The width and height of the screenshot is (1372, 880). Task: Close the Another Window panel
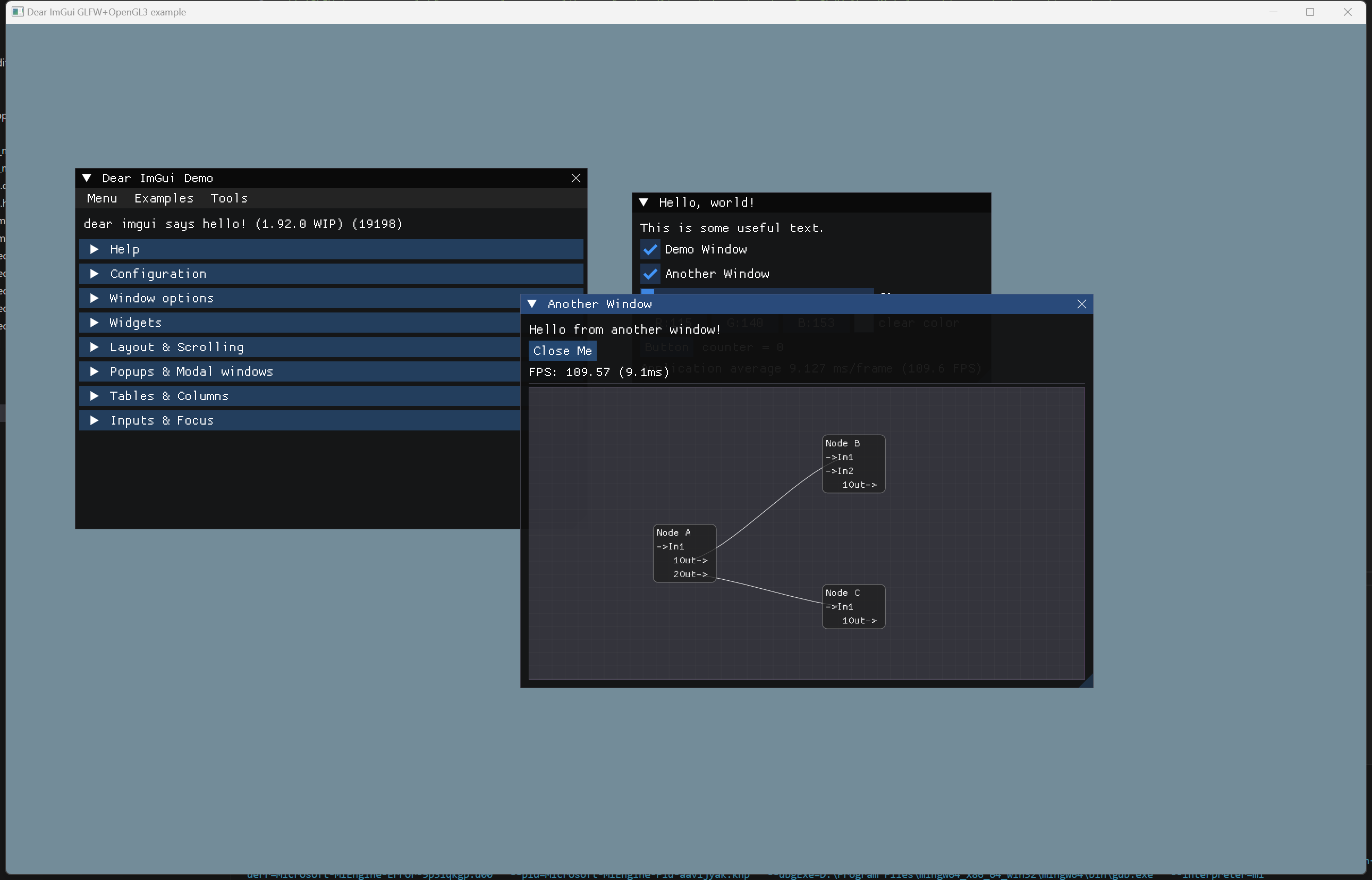(1081, 304)
